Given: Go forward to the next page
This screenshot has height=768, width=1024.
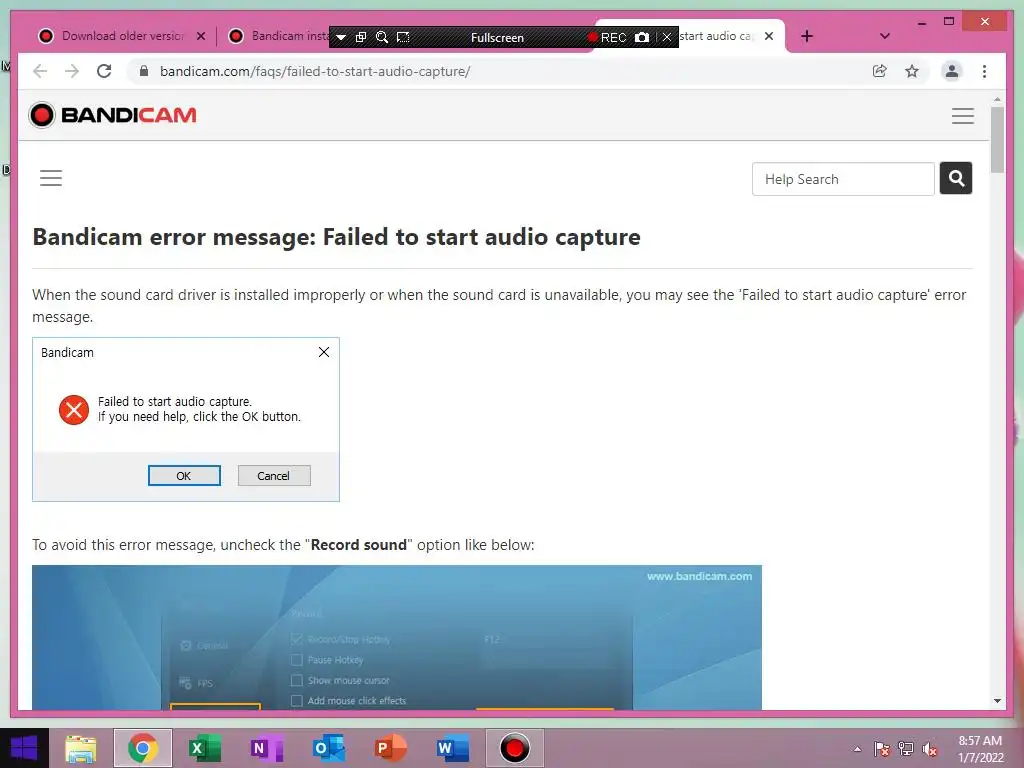Looking at the screenshot, I should point(72,71).
